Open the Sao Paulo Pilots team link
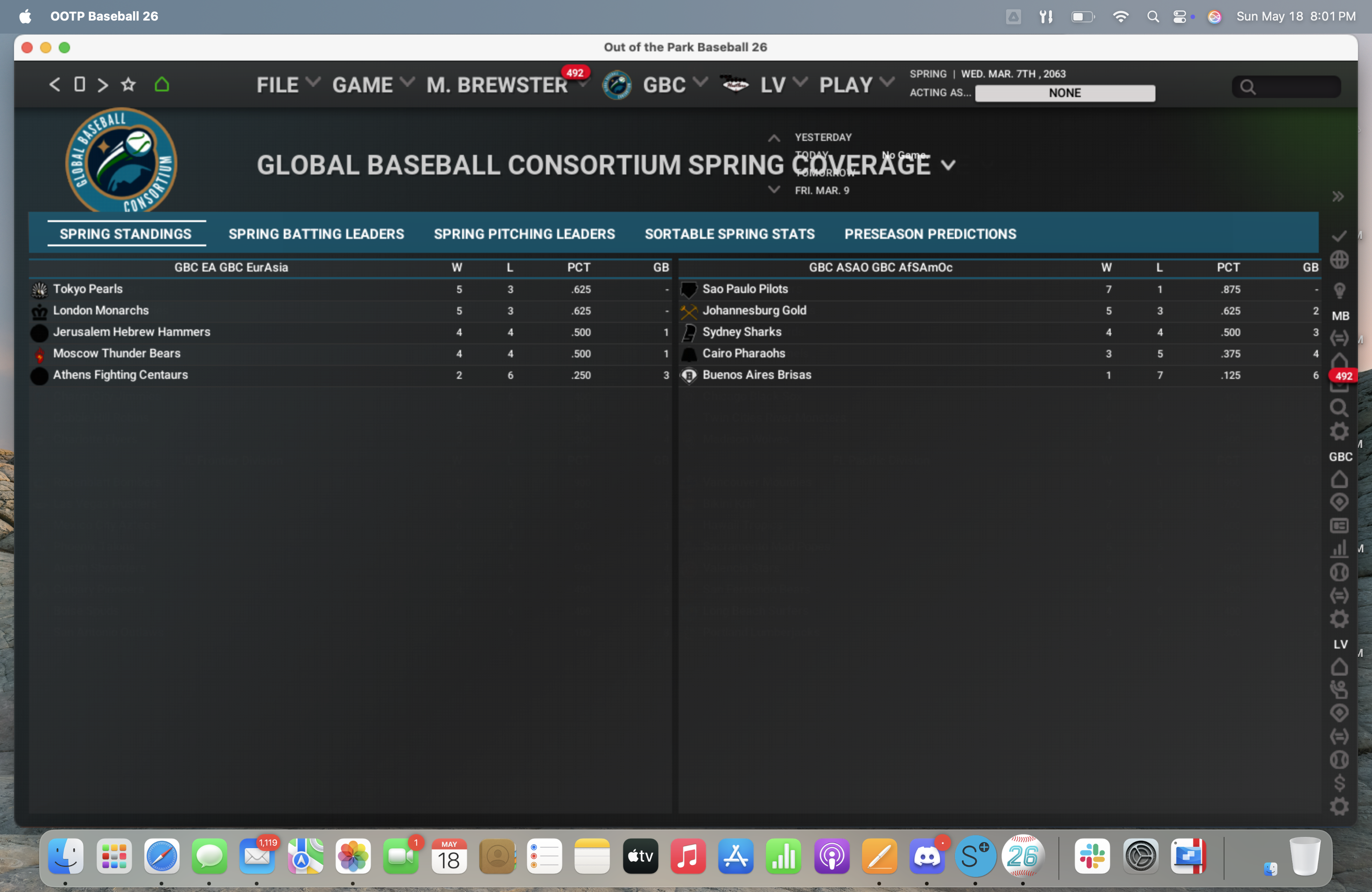 click(x=745, y=289)
